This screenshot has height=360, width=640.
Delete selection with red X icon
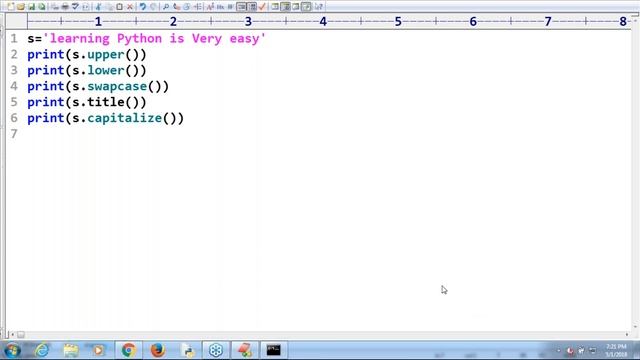pyautogui.click(x=130, y=7)
